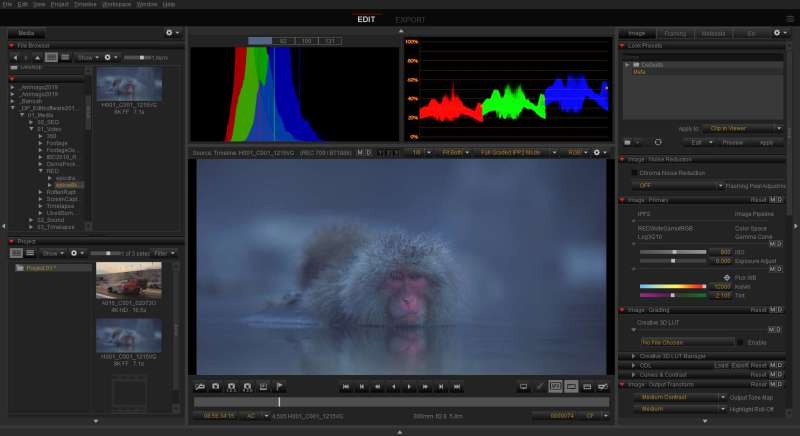800x436 pixels.
Task: Switch File Browser to list view
Action: click(x=65, y=58)
